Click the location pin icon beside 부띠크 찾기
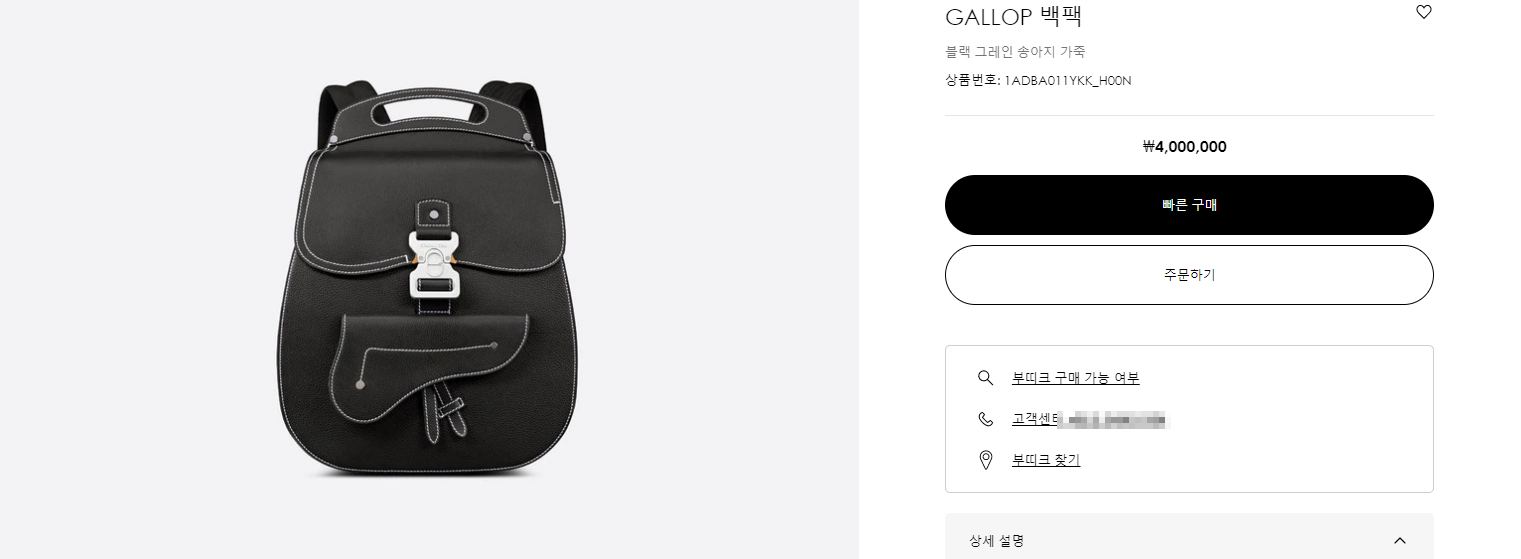 [x=985, y=460]
